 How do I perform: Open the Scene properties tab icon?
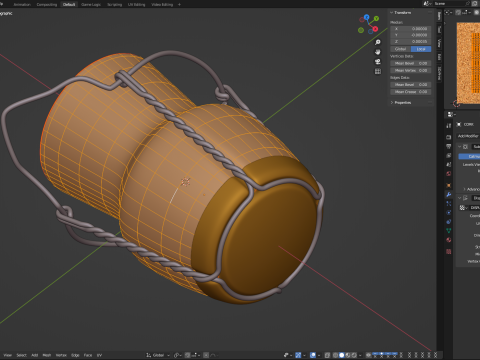(449, 164)
